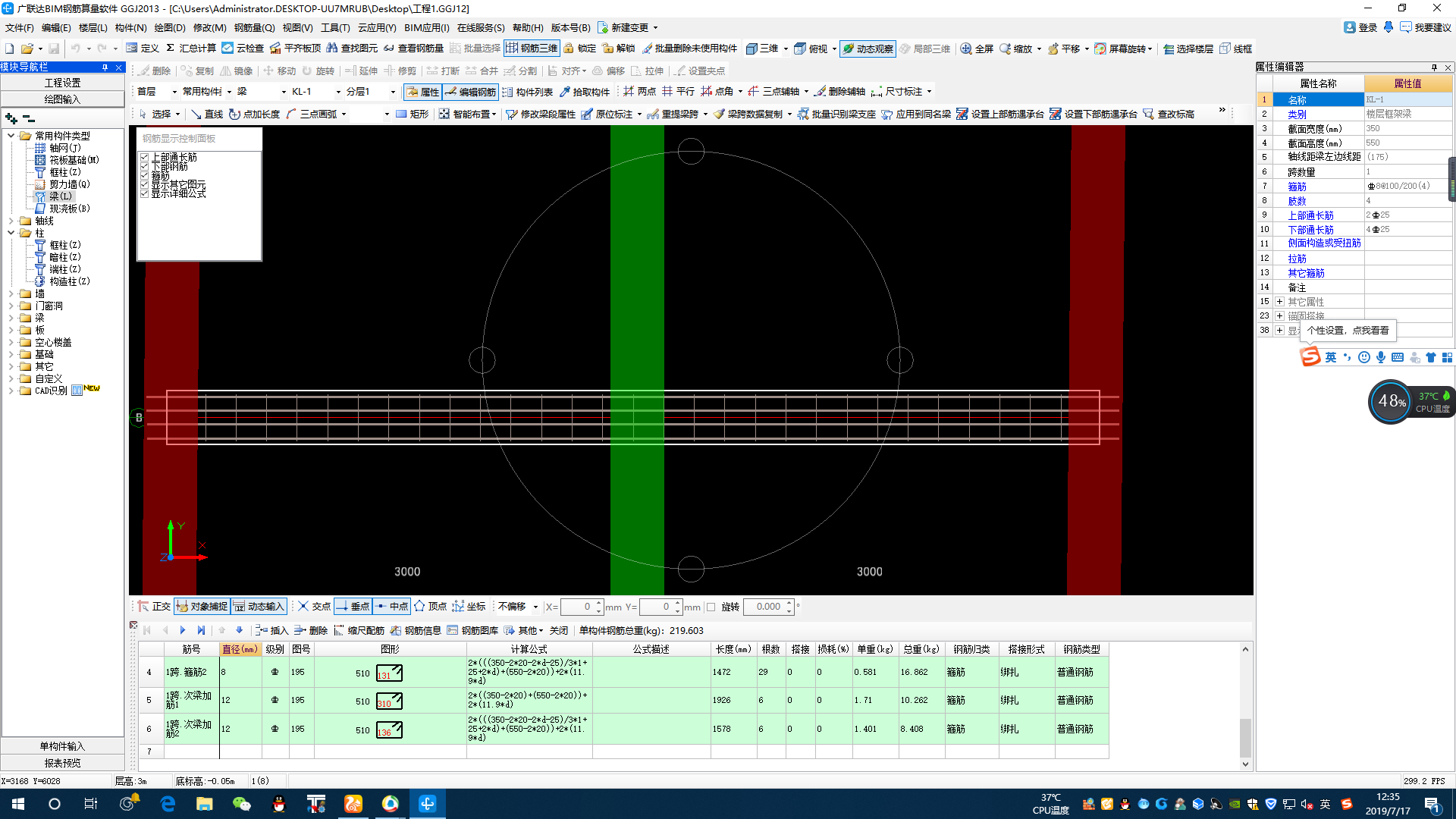Select the 两点 two-point axis tool

pos(639,92)
